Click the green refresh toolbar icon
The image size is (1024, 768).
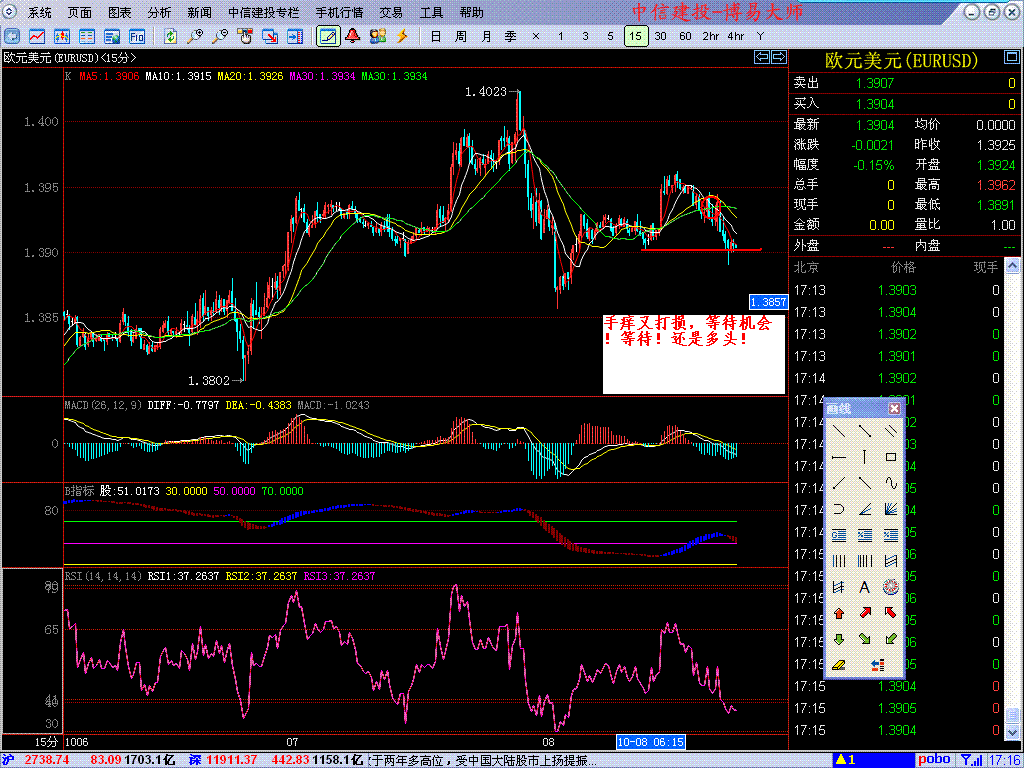pos(170,36)
